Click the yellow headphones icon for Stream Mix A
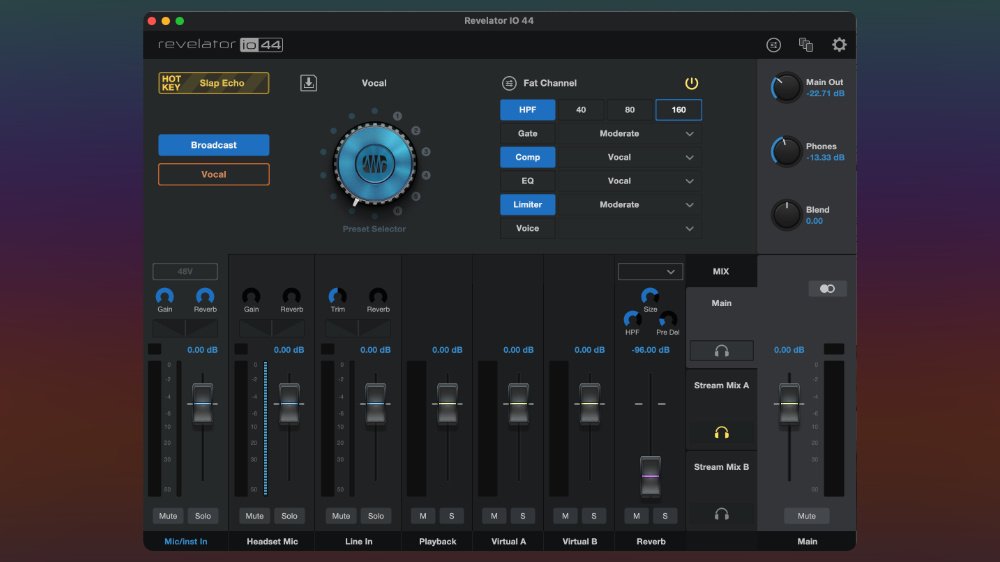The height and width of the screenshot is (562, 1000). pyautogui.click(x=721, y=433)
